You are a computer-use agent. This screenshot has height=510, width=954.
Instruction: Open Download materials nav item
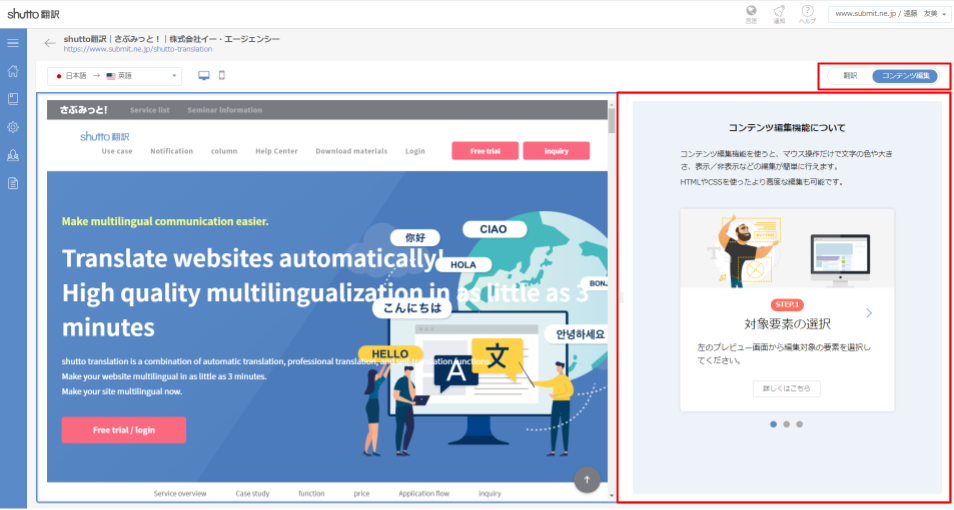tap(351, 151)
